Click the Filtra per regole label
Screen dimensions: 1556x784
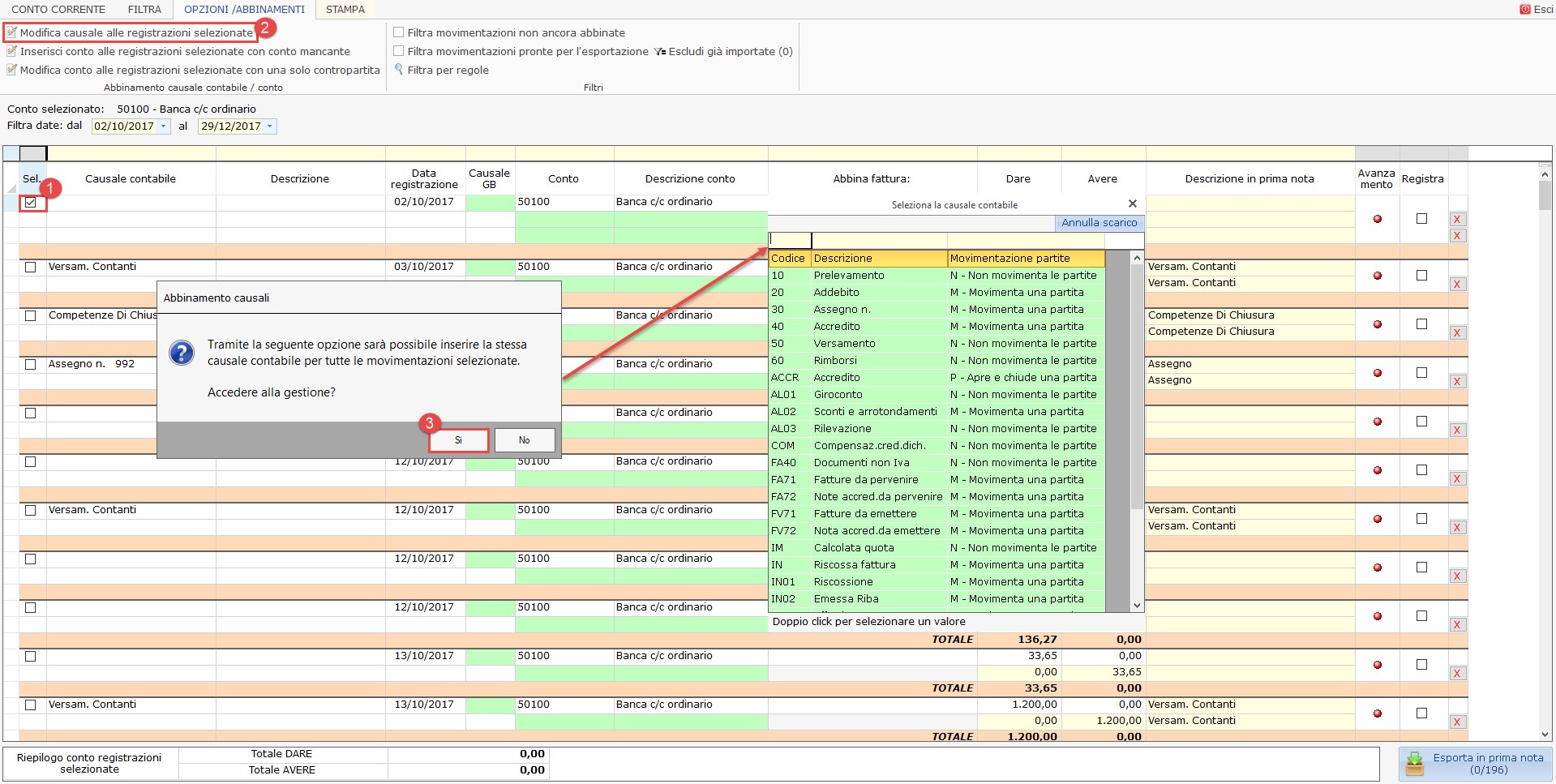448,70
